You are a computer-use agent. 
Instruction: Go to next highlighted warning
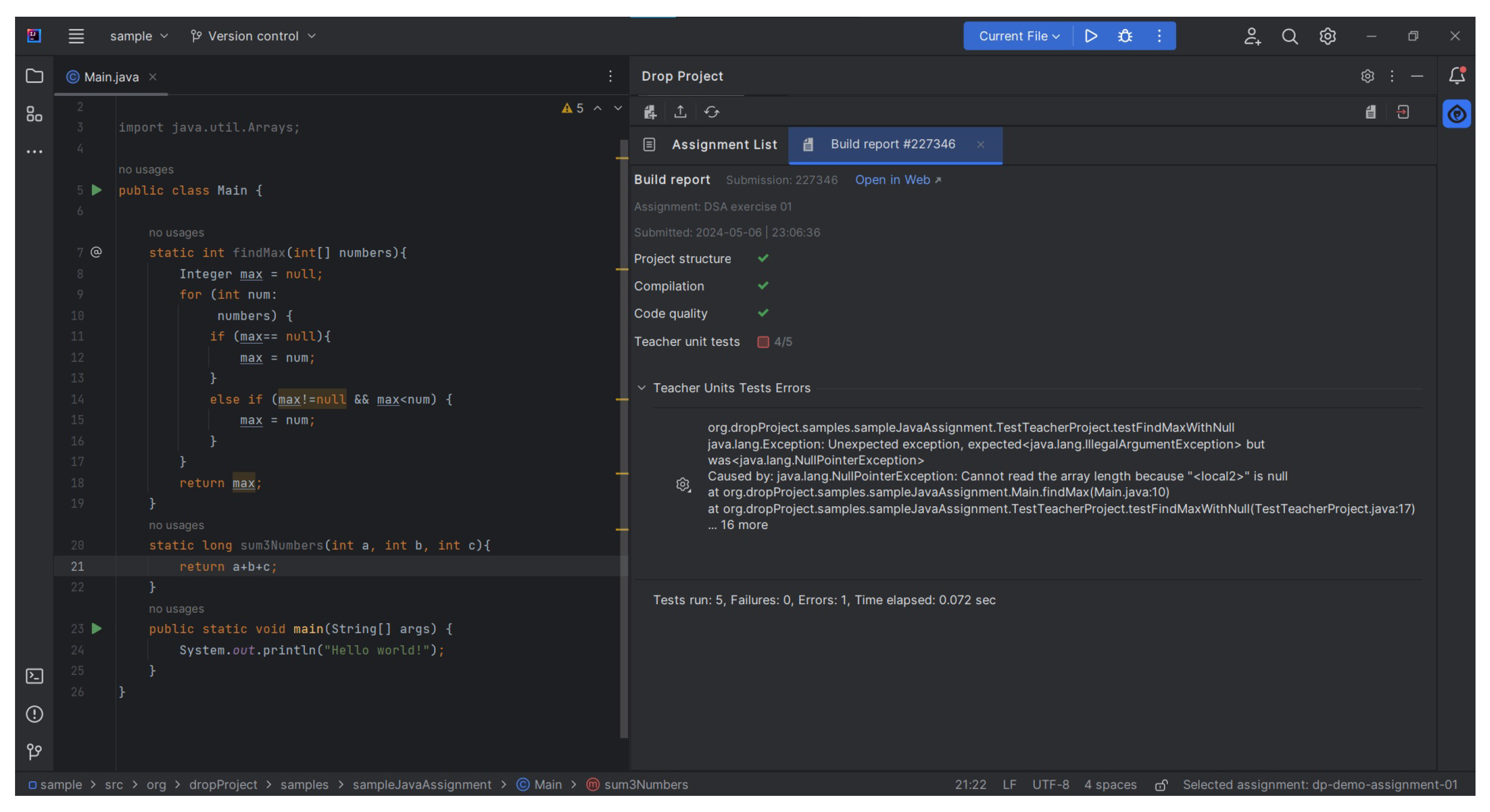(618, 108)
